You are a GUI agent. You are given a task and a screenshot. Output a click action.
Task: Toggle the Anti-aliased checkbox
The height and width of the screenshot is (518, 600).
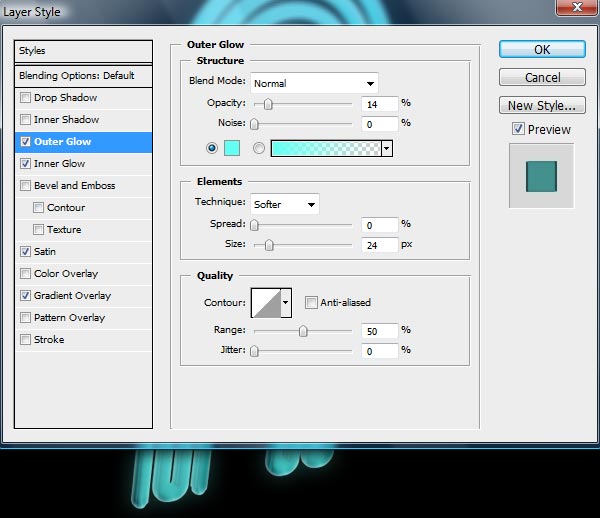point(311,303)
